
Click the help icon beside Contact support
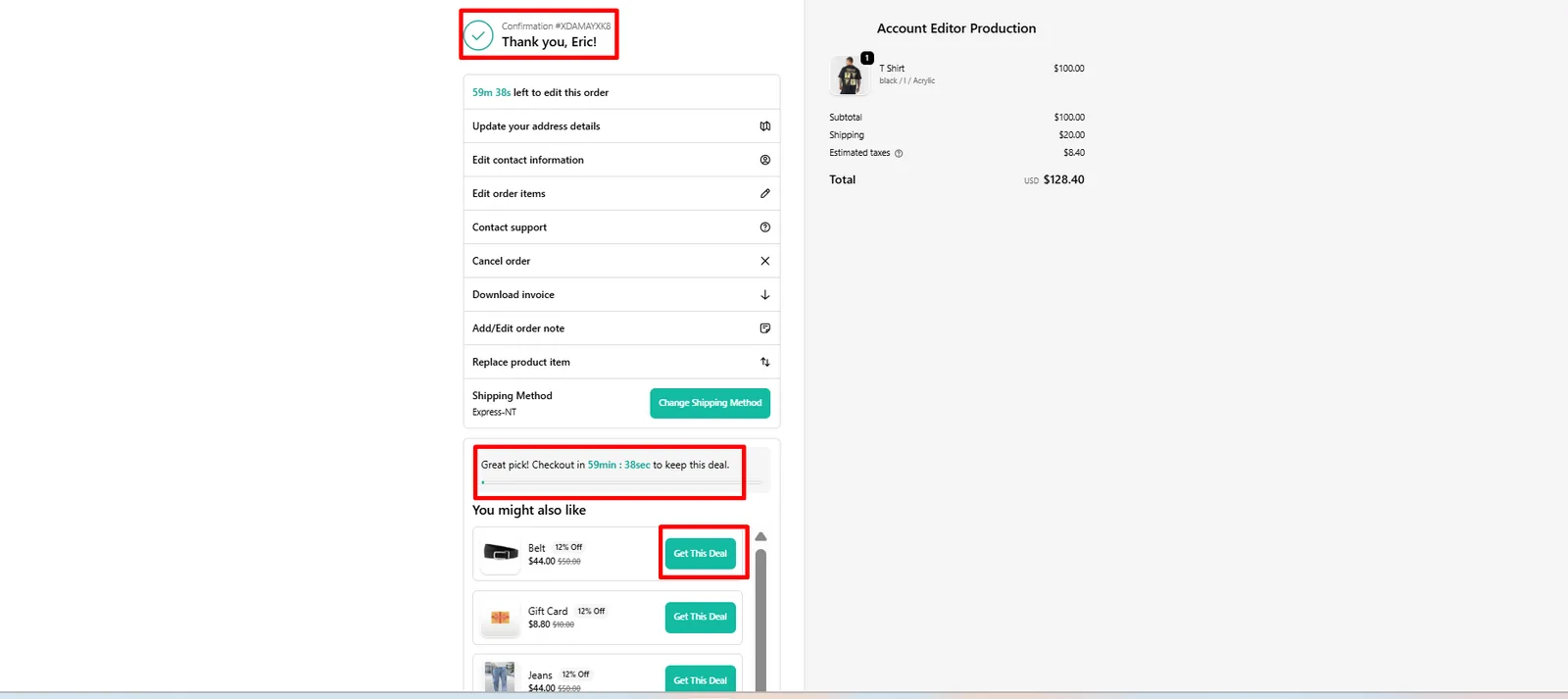(765, 227)
